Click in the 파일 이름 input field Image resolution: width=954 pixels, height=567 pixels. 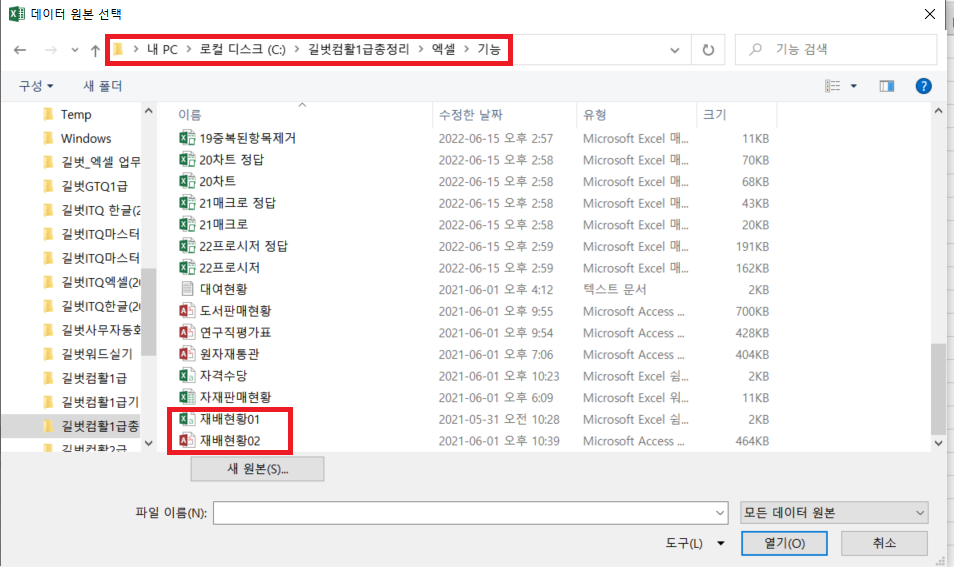(470, 513)
